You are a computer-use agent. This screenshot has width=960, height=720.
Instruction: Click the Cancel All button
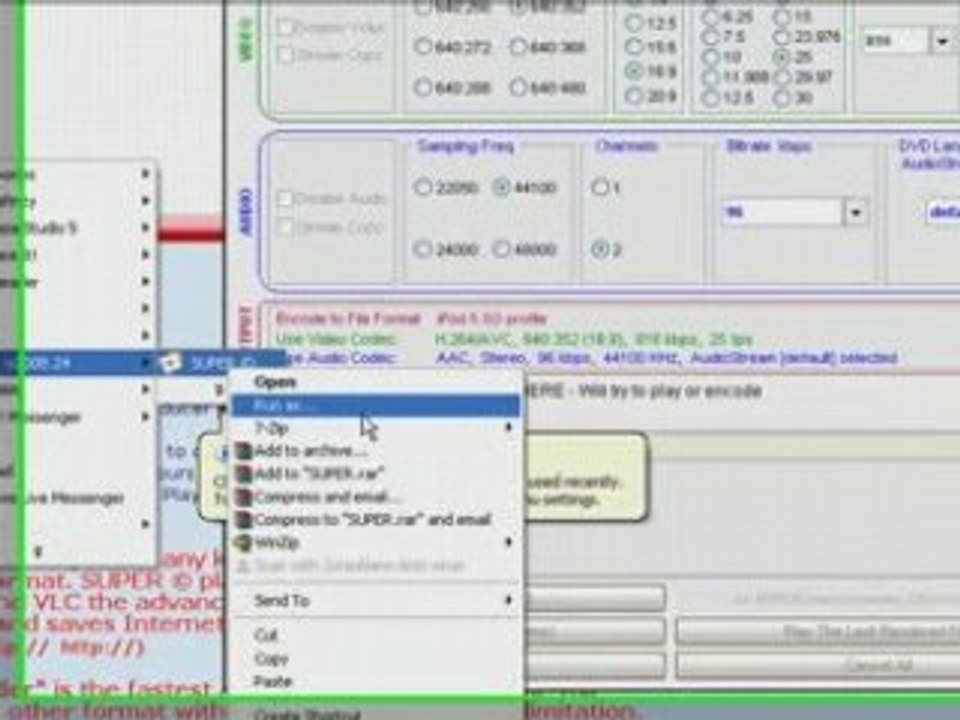tap(818, 666)
